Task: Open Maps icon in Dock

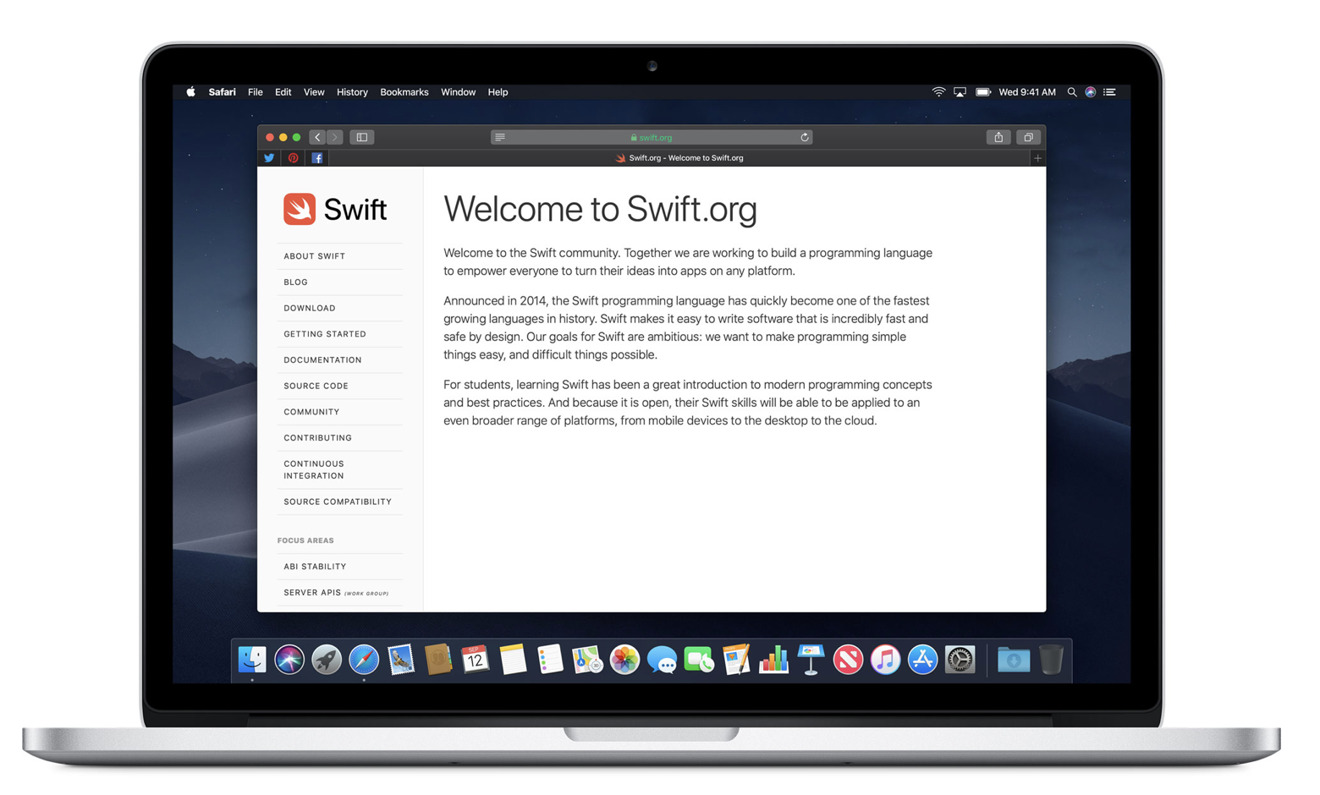Action: pos(587,660)
